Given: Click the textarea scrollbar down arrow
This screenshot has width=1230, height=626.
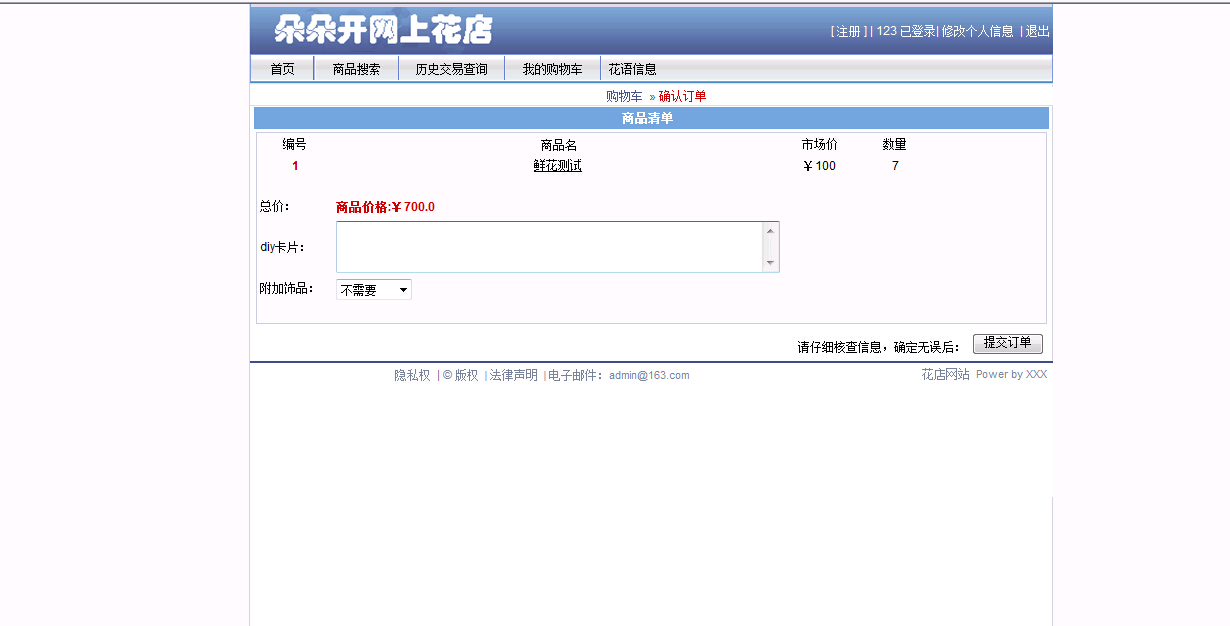Looking at the screenshot, I should (770, 263).
